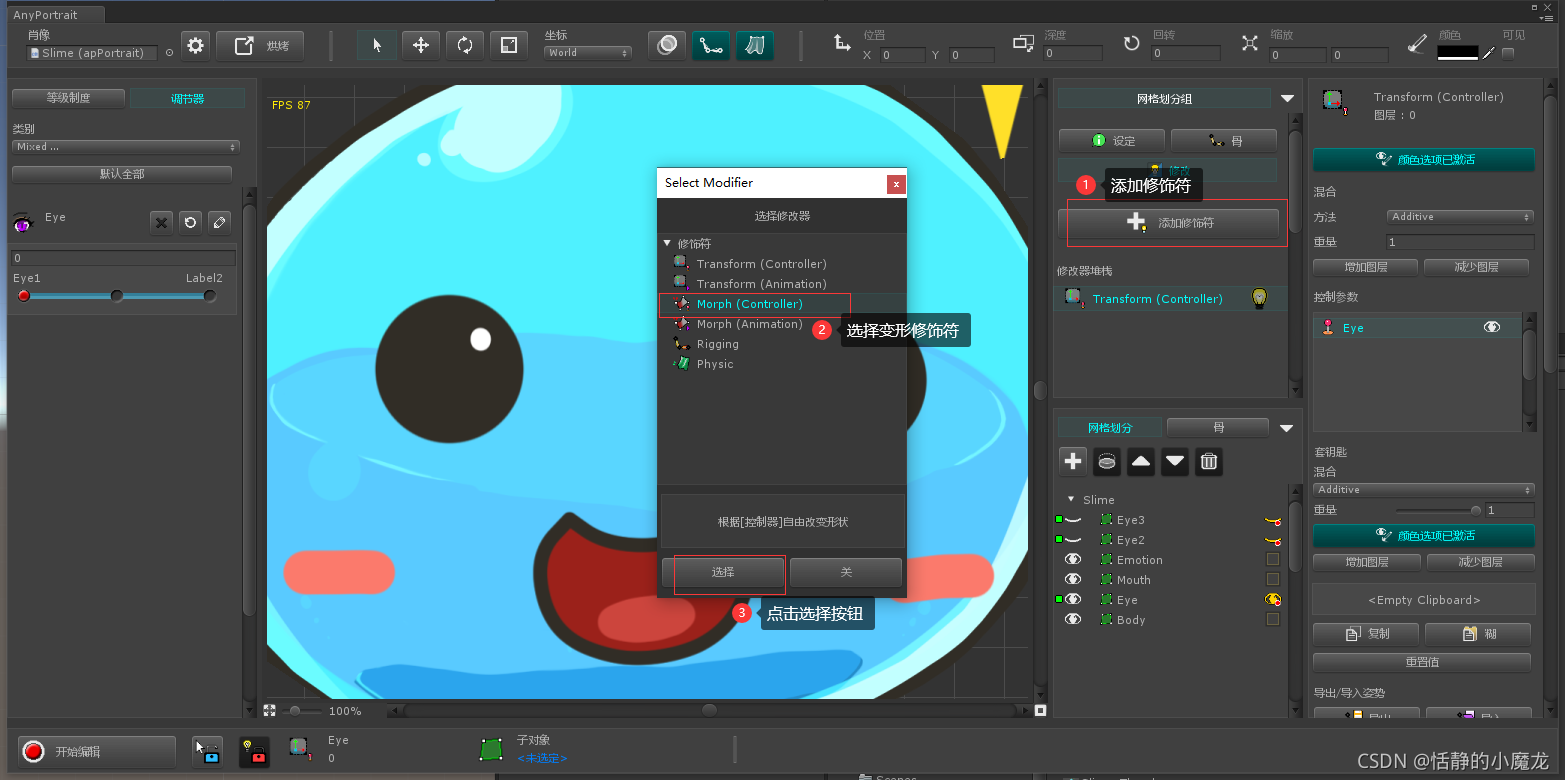Move layer down with down arrow icon
Viewport: 1565px width, 780px height.
(1175, 461)
